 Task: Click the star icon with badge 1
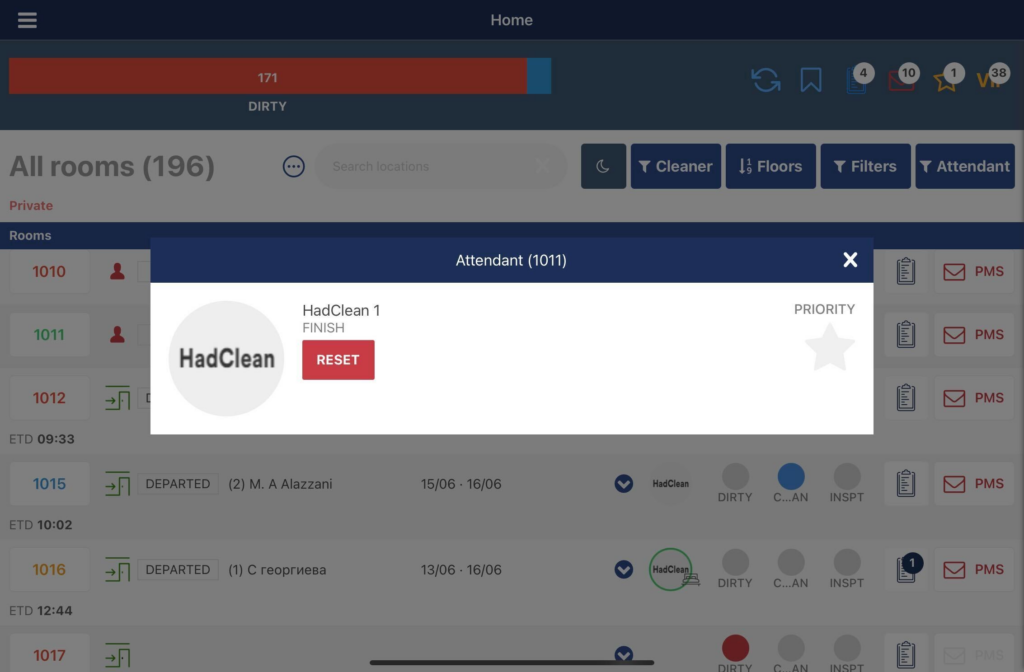pos(946,81)
